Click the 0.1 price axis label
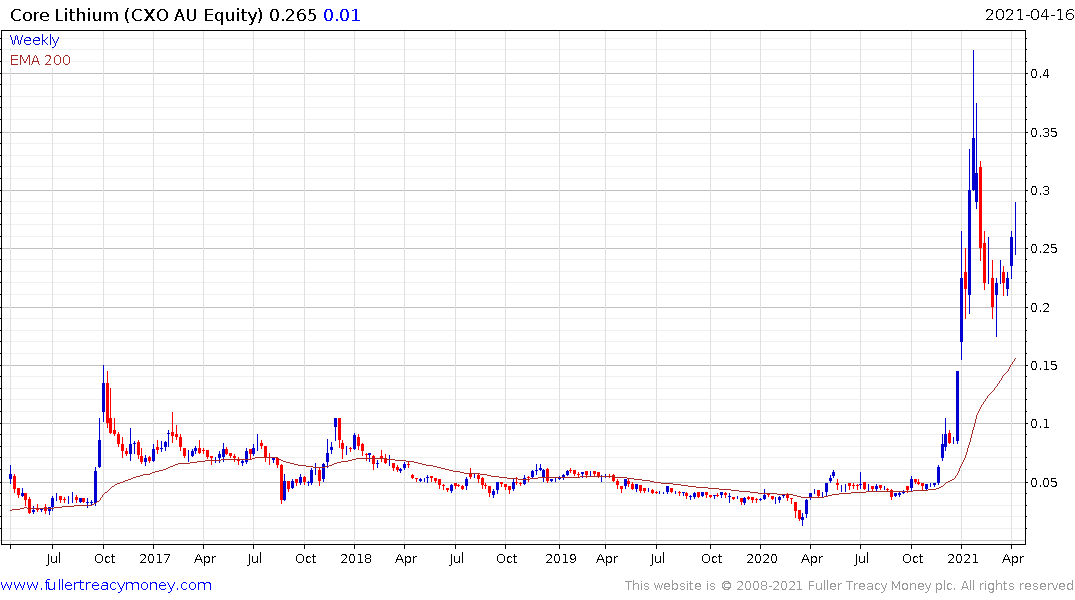The width and height of the screenshot is (1075, 600). [1040, 424]
